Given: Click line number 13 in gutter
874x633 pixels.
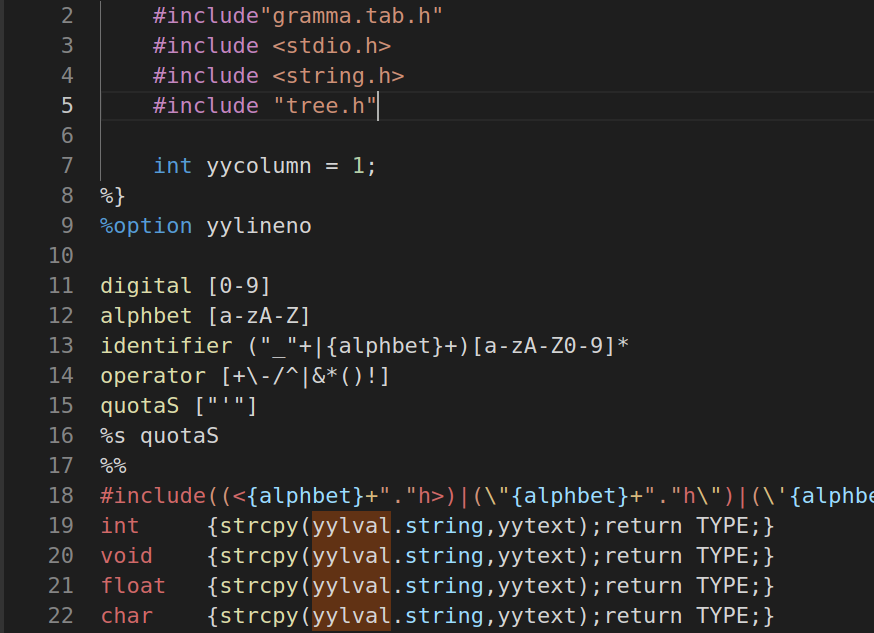Looking at the screenshot, I should [61, 345].
